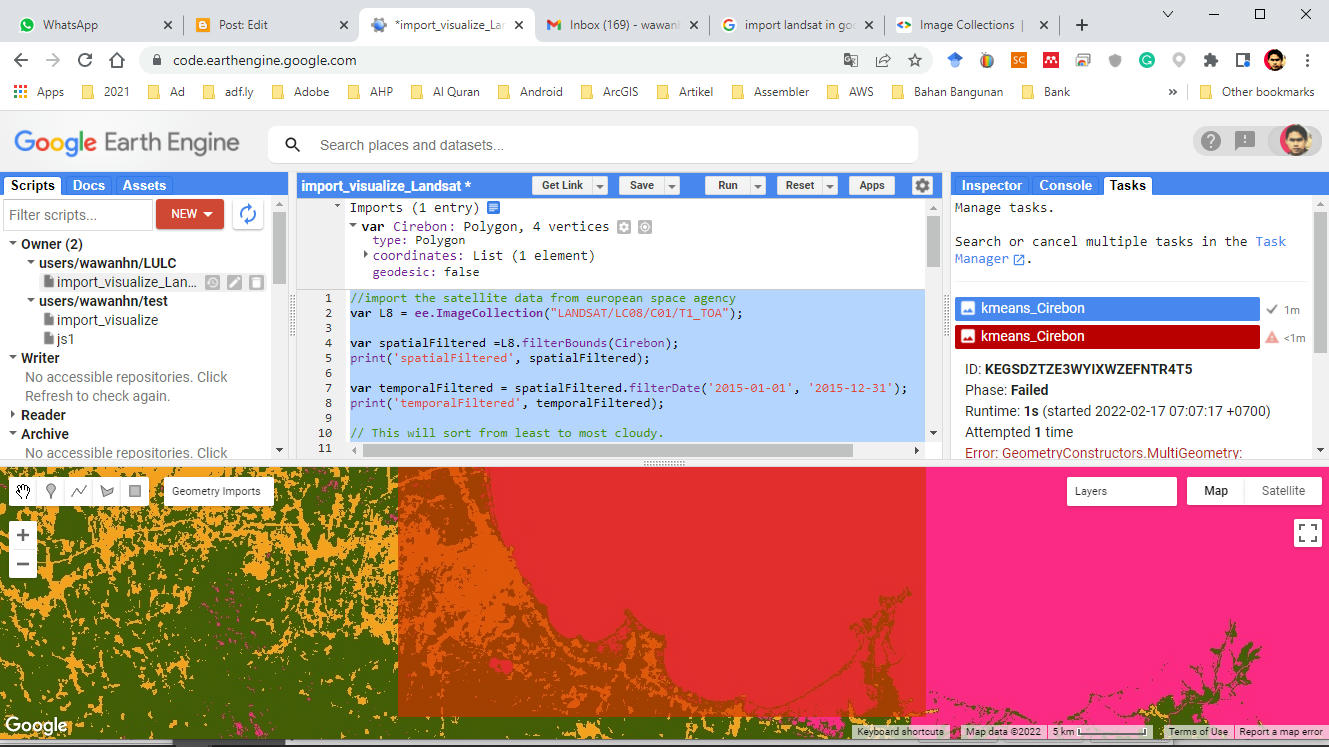Viewport: 1329px width, 747px height.
Task: Rename the import_visualize_Lan script with pencil icon
Action: click(x=234, y=283)
